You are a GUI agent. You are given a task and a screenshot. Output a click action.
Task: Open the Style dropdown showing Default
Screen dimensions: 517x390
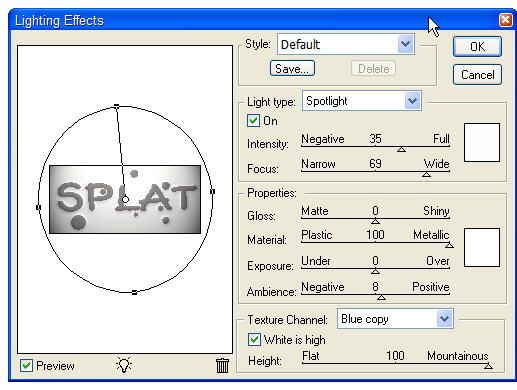pyautogui.click(x=346, y=44)
